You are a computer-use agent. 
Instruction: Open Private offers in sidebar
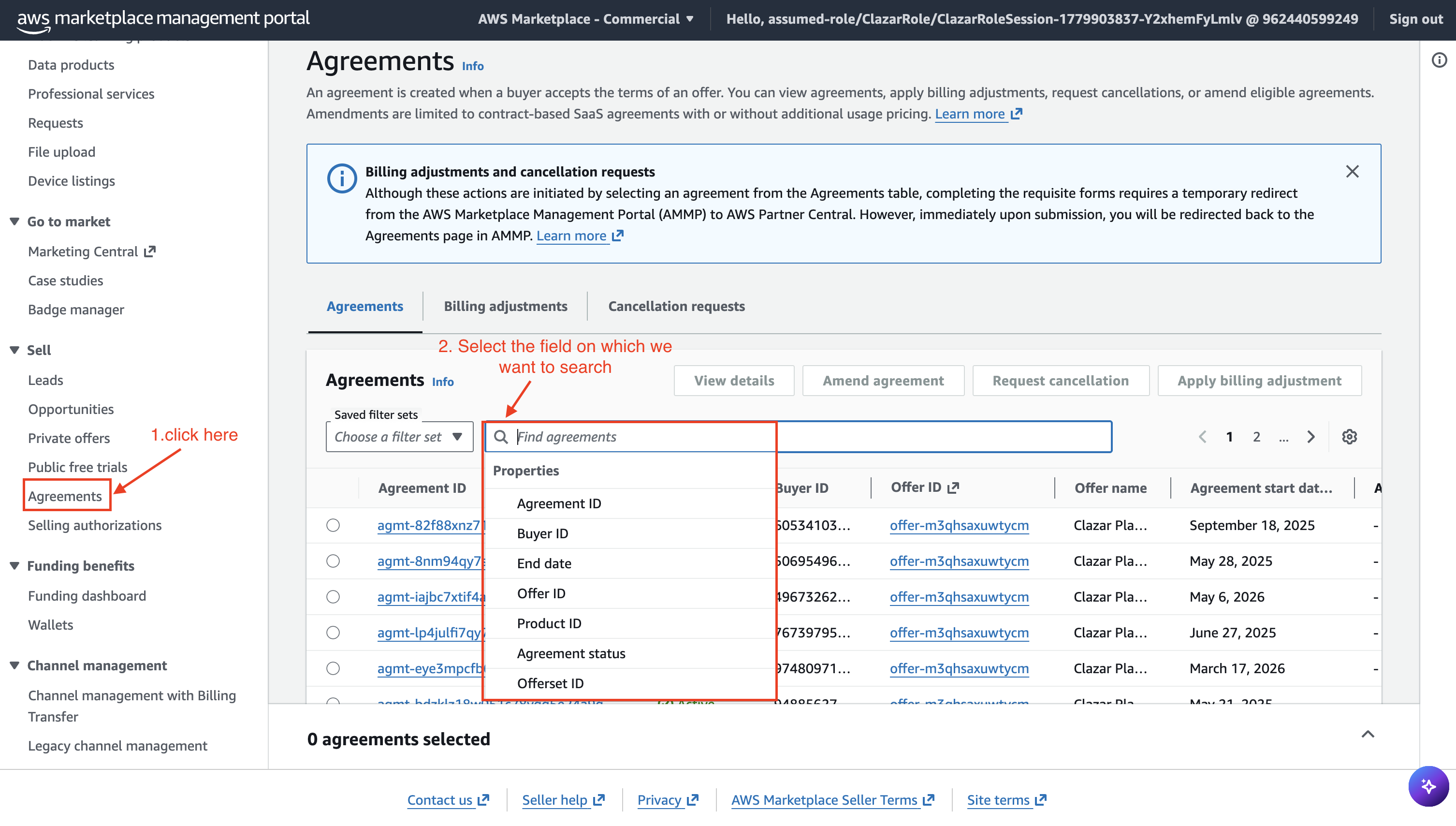point(69,438)
